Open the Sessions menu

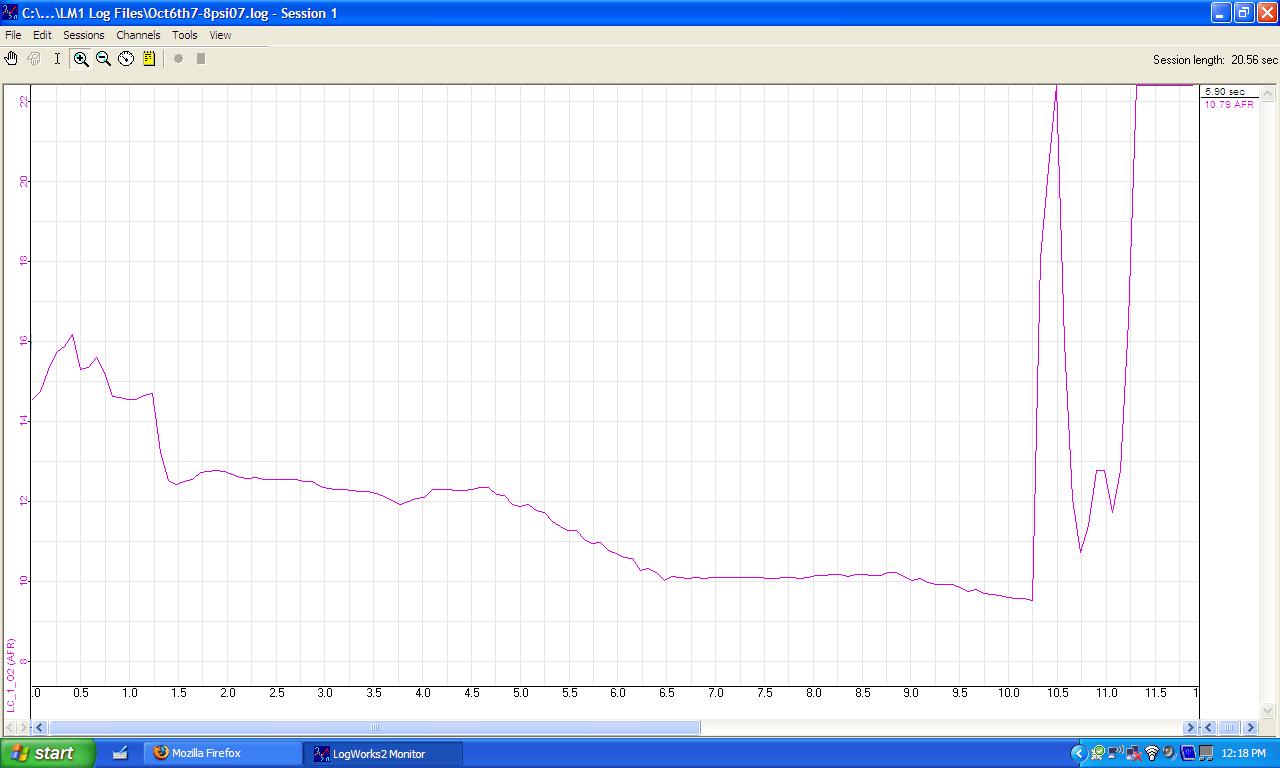pos(84,35)
